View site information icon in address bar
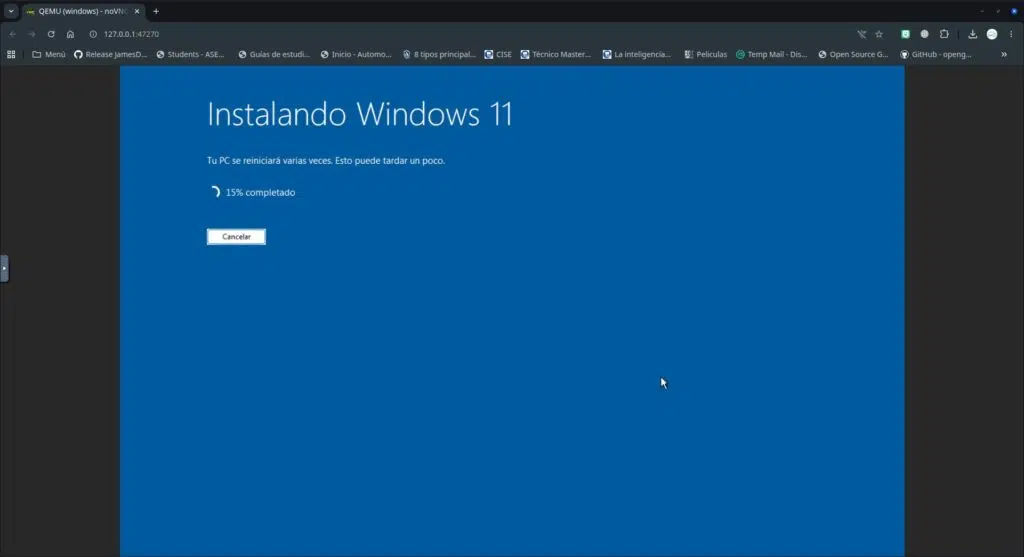 coord(93,34)
